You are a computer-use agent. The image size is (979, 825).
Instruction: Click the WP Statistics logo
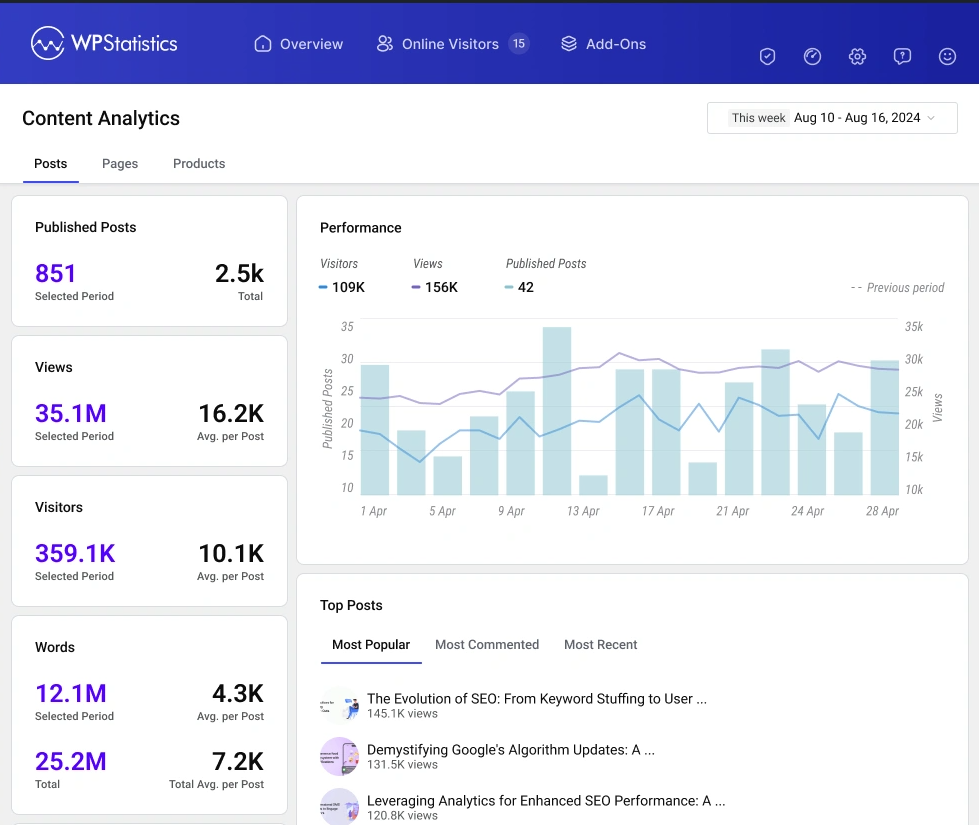point(104,43)
